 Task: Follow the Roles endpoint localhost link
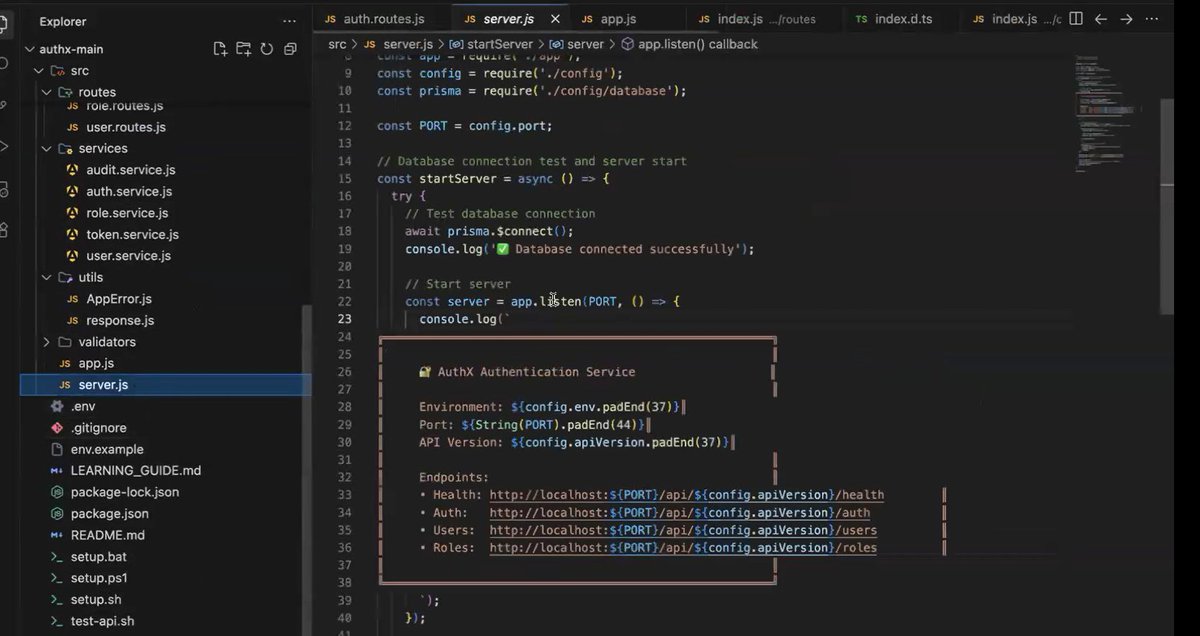pyautogui.click(x=683, y=548)
